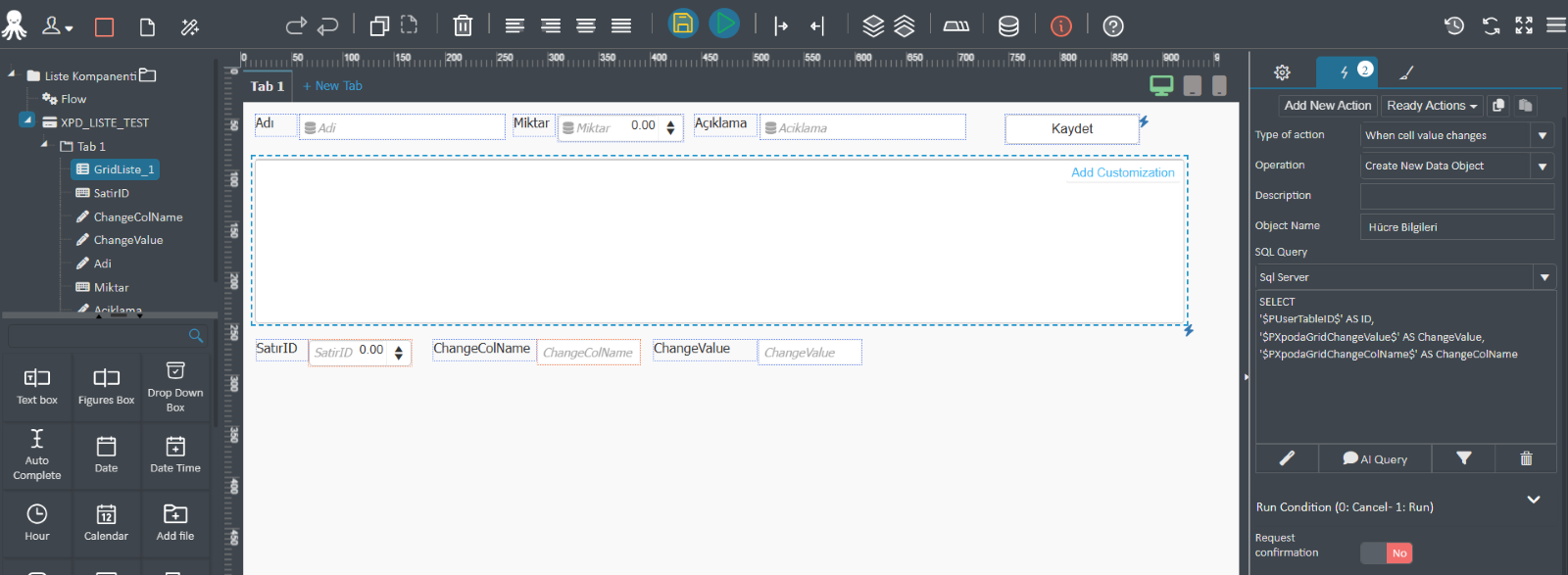Screen dimensions: 1568x575
Task: Click copy action icon beside Ready Actions
Action: 1497,106
